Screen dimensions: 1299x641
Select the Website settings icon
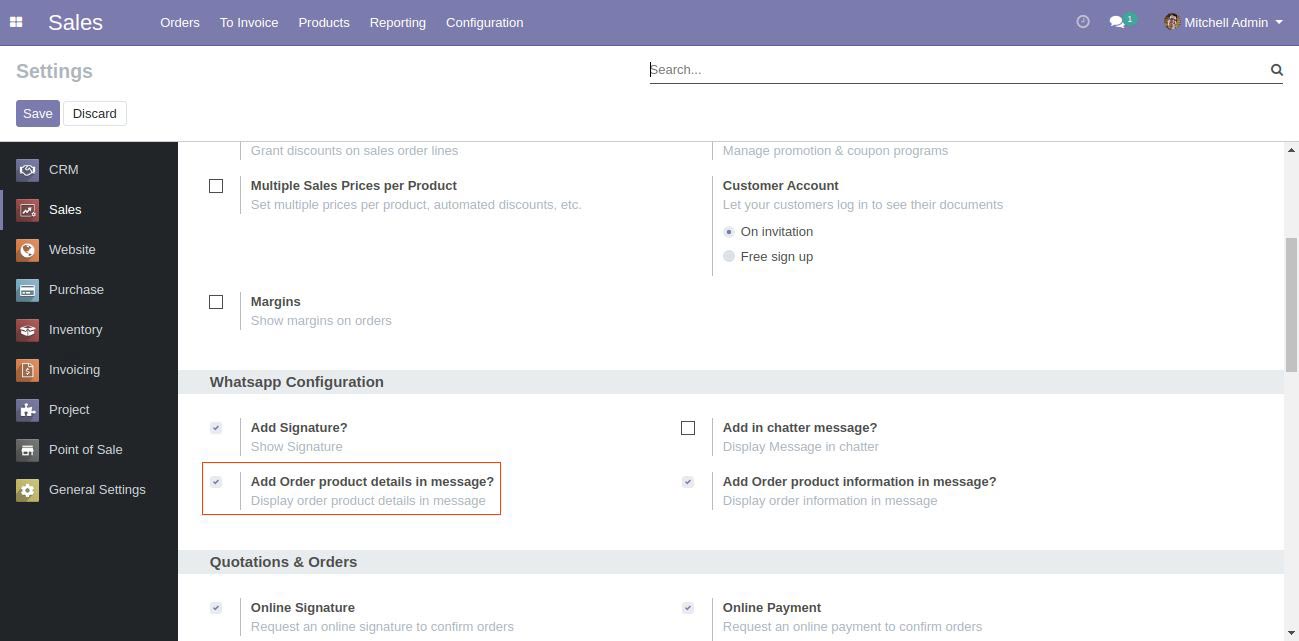28,250
